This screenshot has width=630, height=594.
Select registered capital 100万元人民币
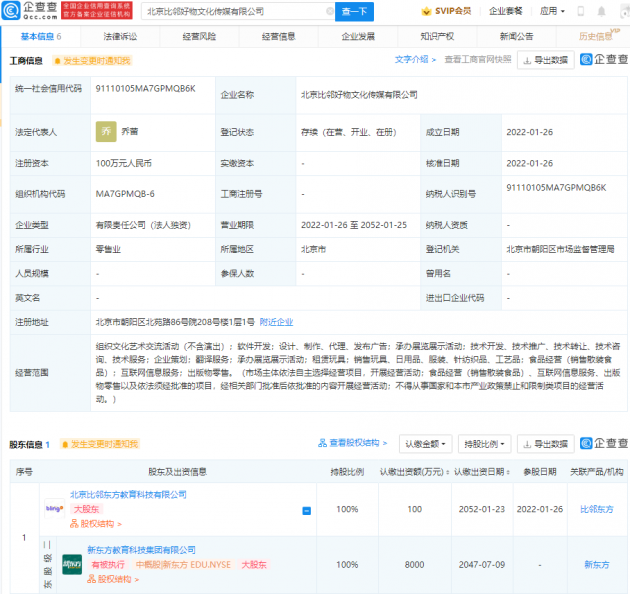(x=124, y=163)
